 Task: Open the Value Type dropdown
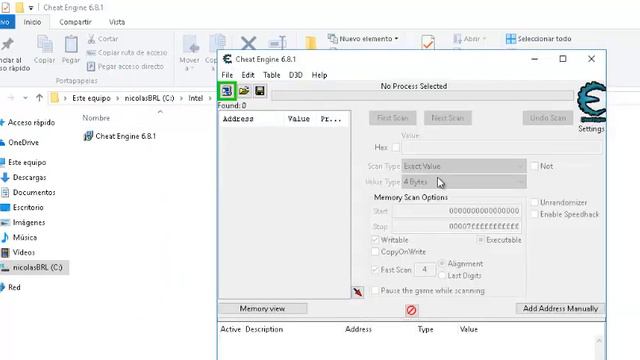pos(464,182)
